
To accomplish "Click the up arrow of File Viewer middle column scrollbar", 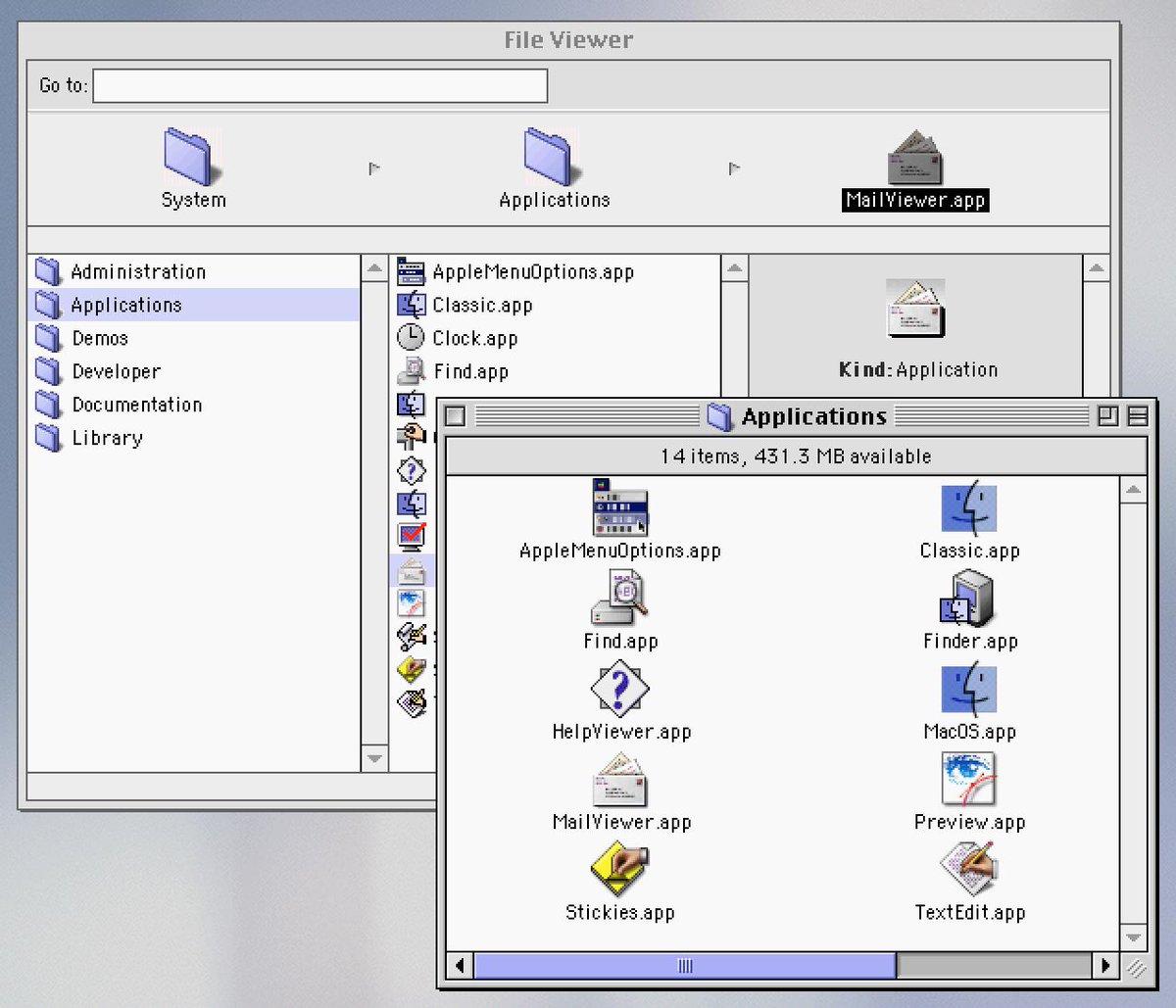I will (x=735, y=268).
